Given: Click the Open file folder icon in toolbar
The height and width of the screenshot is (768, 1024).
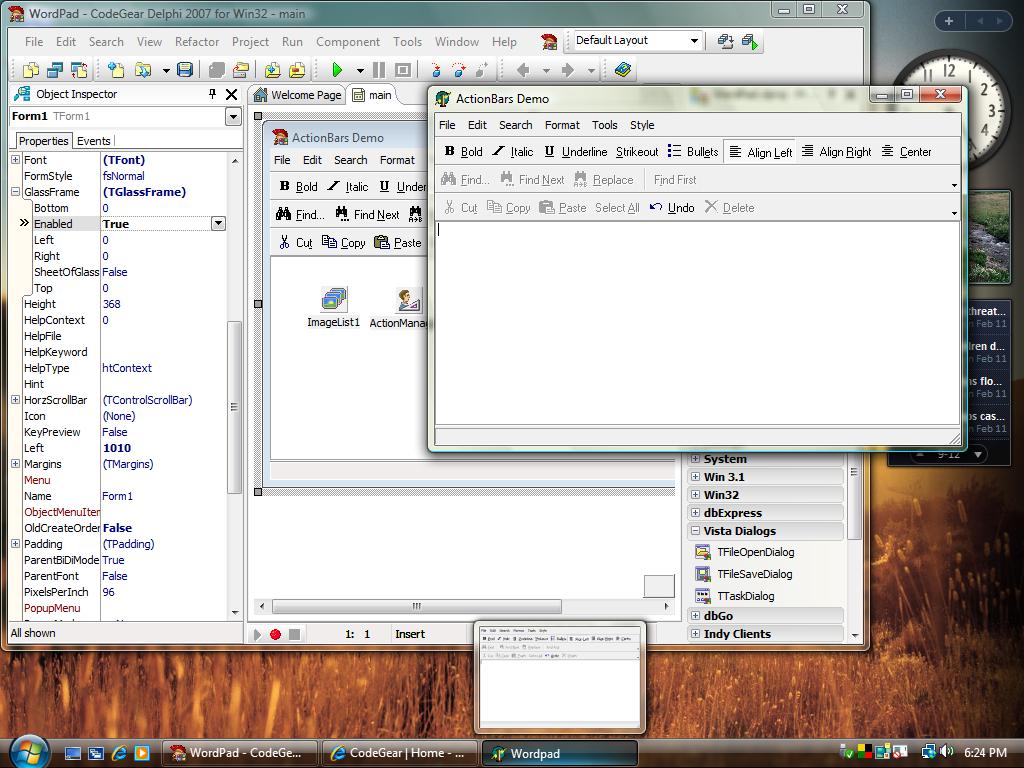Looking at the screenshot, I should click(x=143, y=69).
